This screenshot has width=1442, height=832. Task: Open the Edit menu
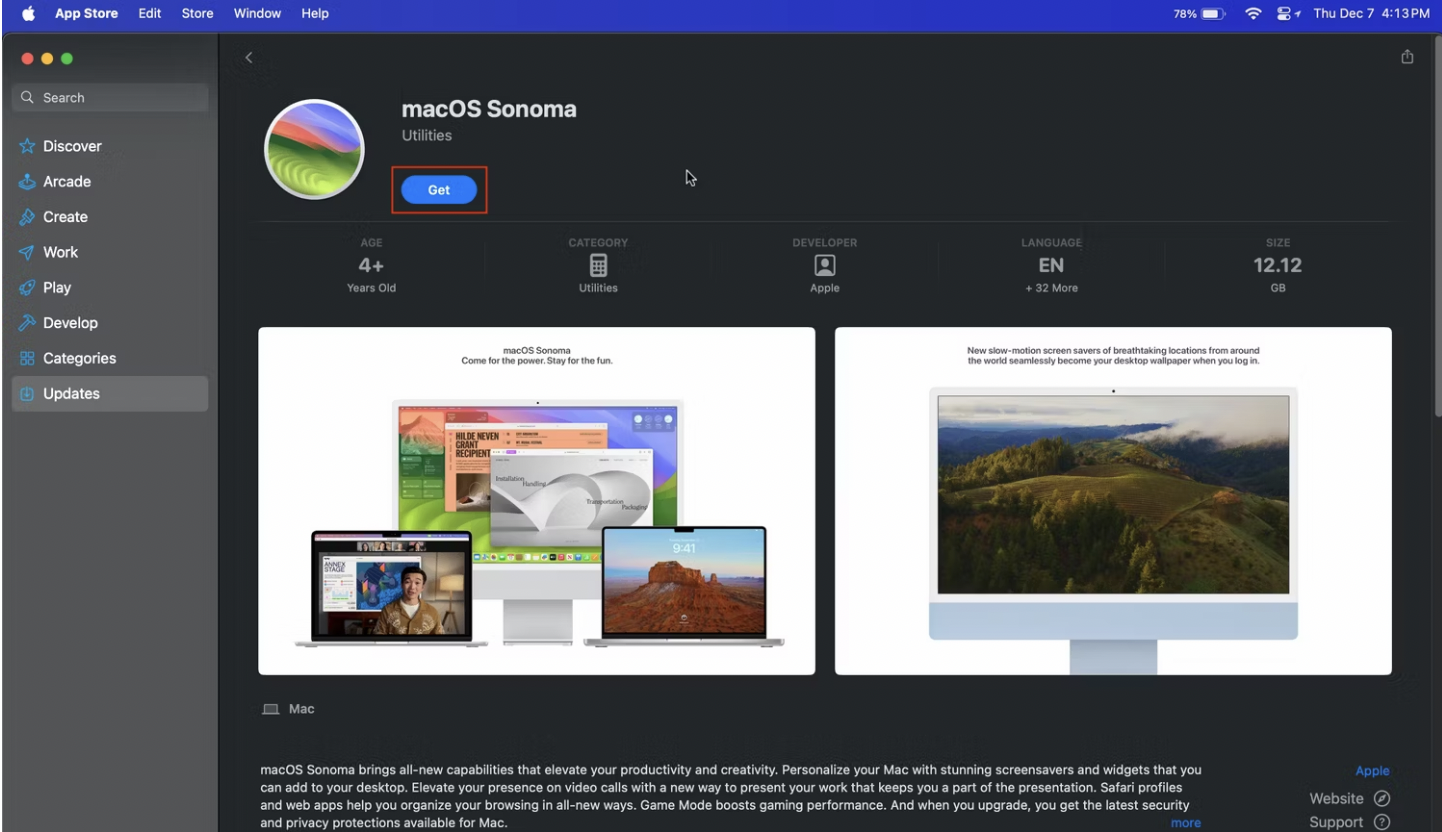point(150,14)
